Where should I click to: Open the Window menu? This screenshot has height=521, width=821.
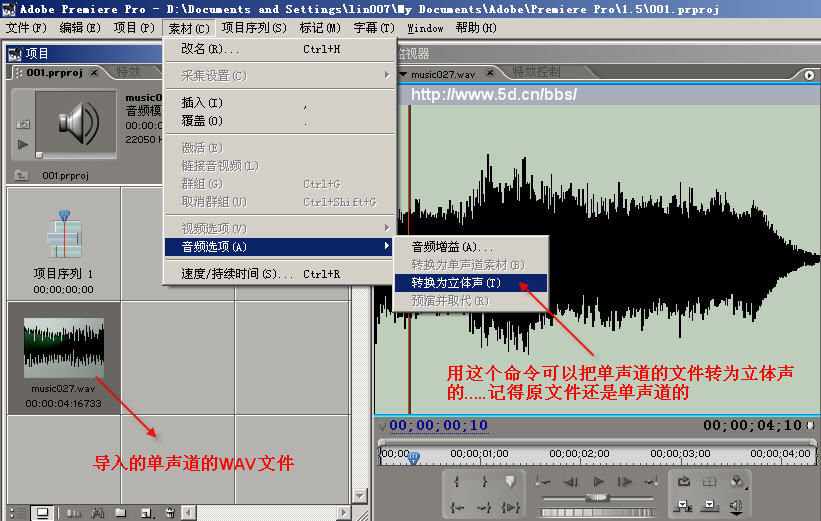425,28
